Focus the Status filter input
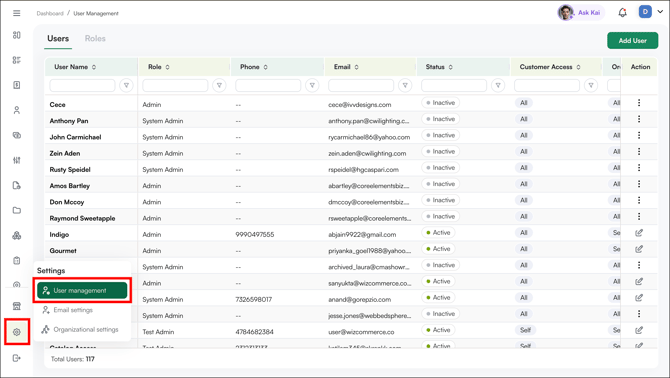The image size is (670, 378). click(454, 85)
